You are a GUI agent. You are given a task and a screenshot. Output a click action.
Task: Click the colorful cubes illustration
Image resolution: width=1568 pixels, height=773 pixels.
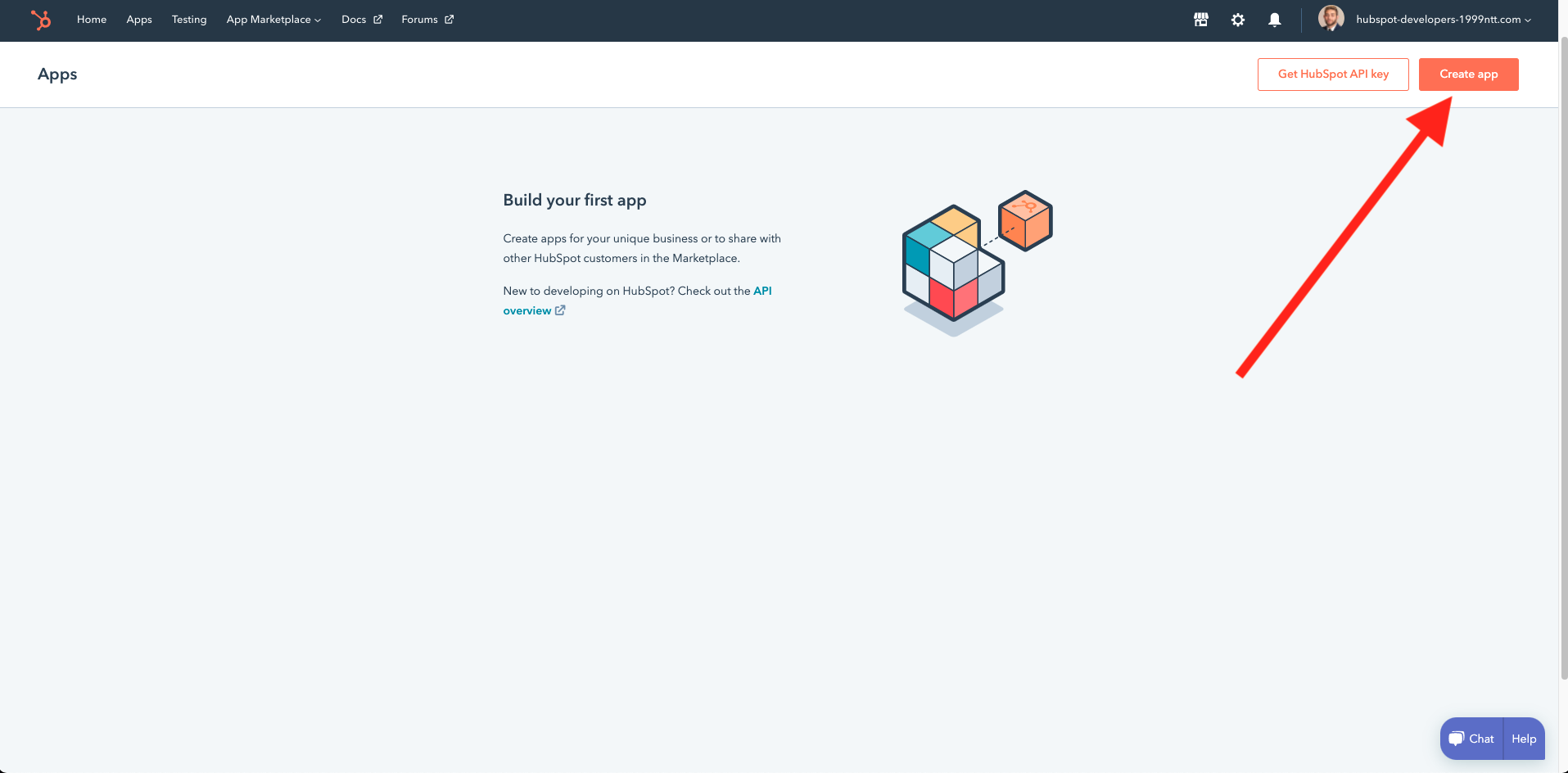pyautogui.click(x=977, y=263)
